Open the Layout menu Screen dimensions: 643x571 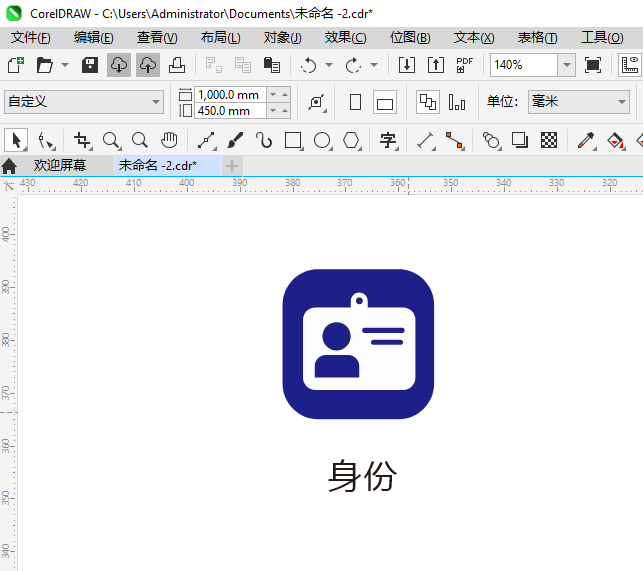[221, 37]
